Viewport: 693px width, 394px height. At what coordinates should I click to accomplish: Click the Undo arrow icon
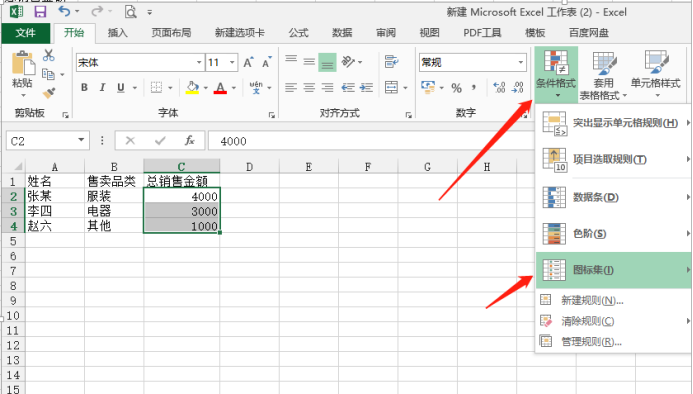65,11
